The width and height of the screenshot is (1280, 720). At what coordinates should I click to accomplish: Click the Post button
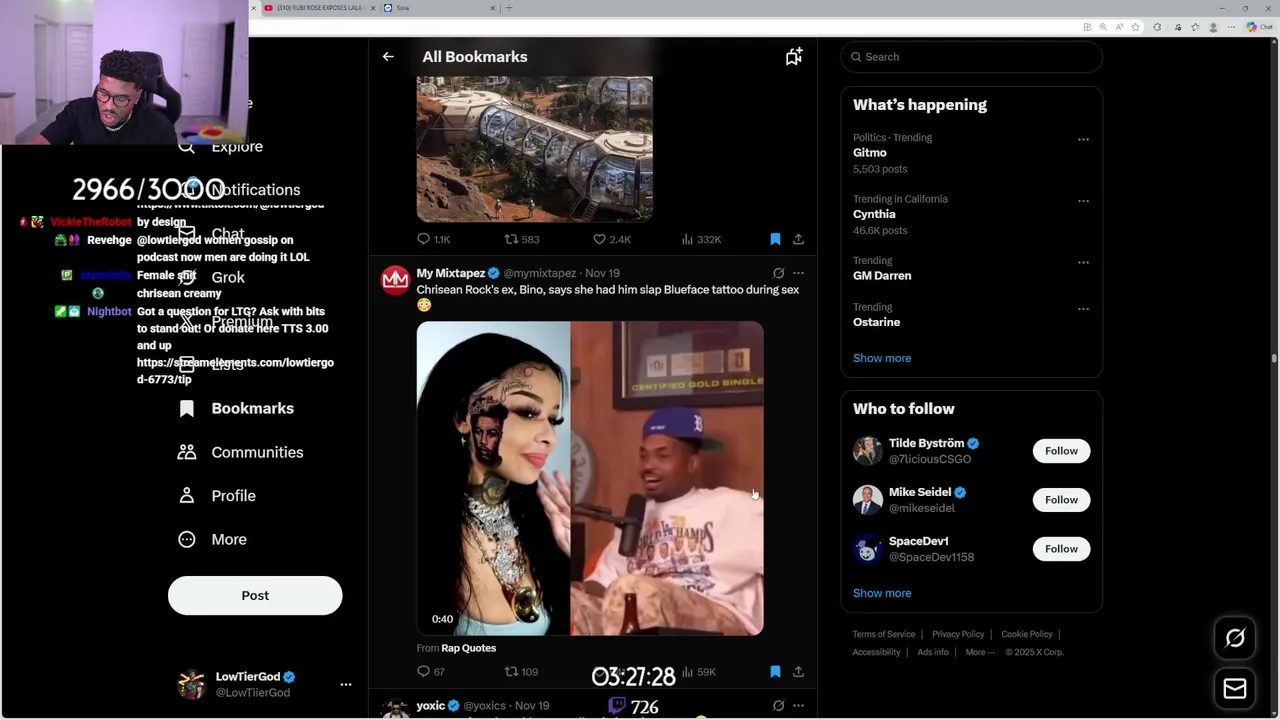255,595
